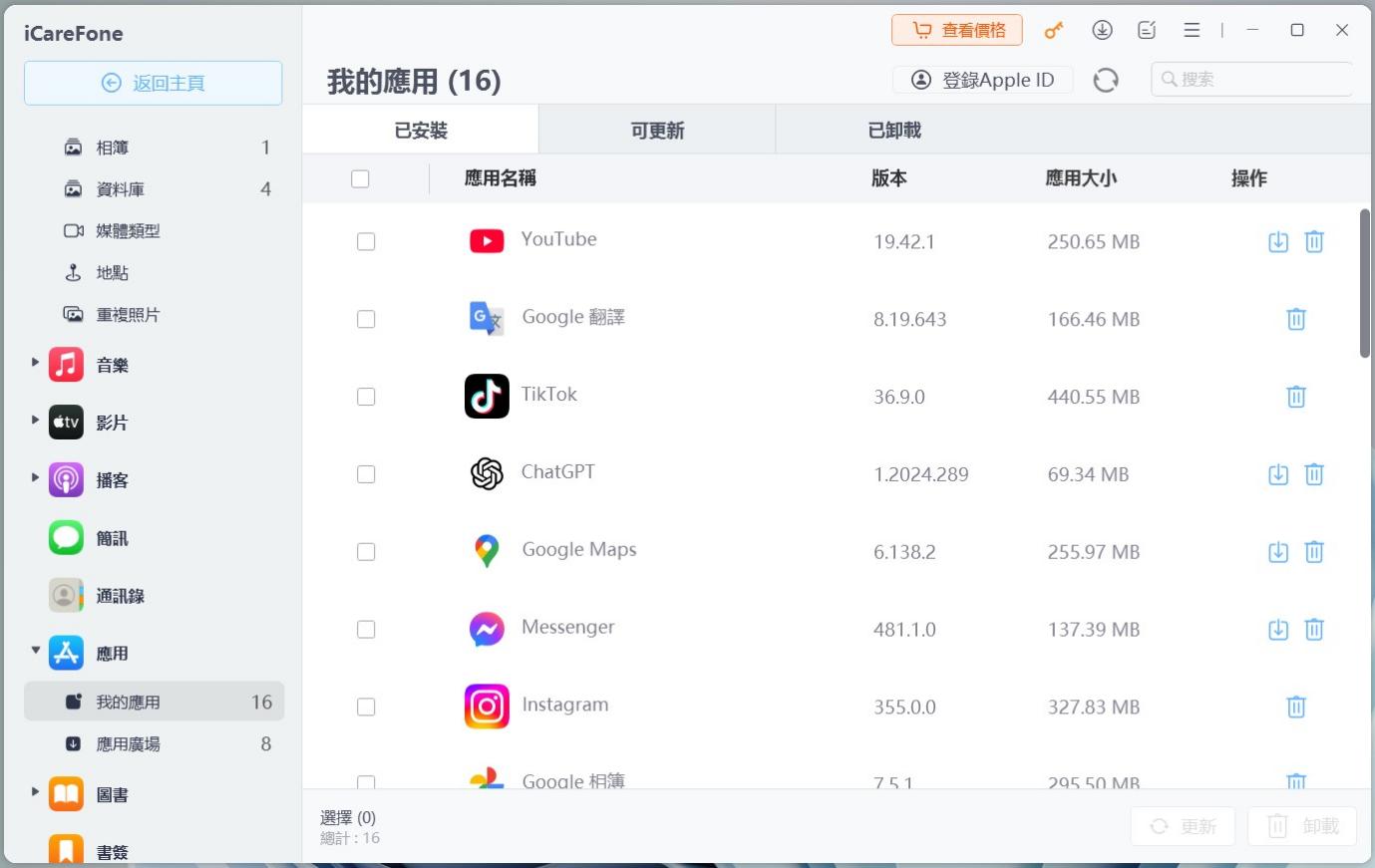Switch to the 已卸載 tab
Screen dimensions: 1375x868
(x=894, y=130)
